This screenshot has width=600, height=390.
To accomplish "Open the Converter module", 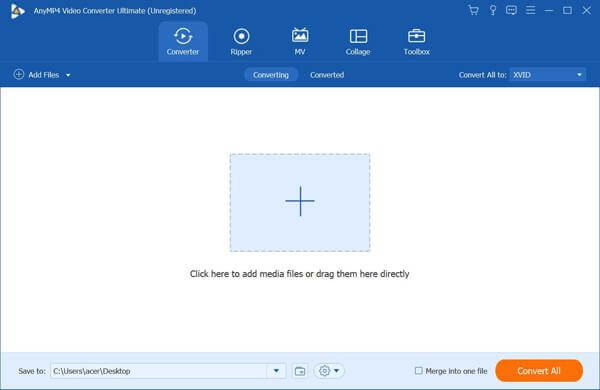I will point(183,41).
